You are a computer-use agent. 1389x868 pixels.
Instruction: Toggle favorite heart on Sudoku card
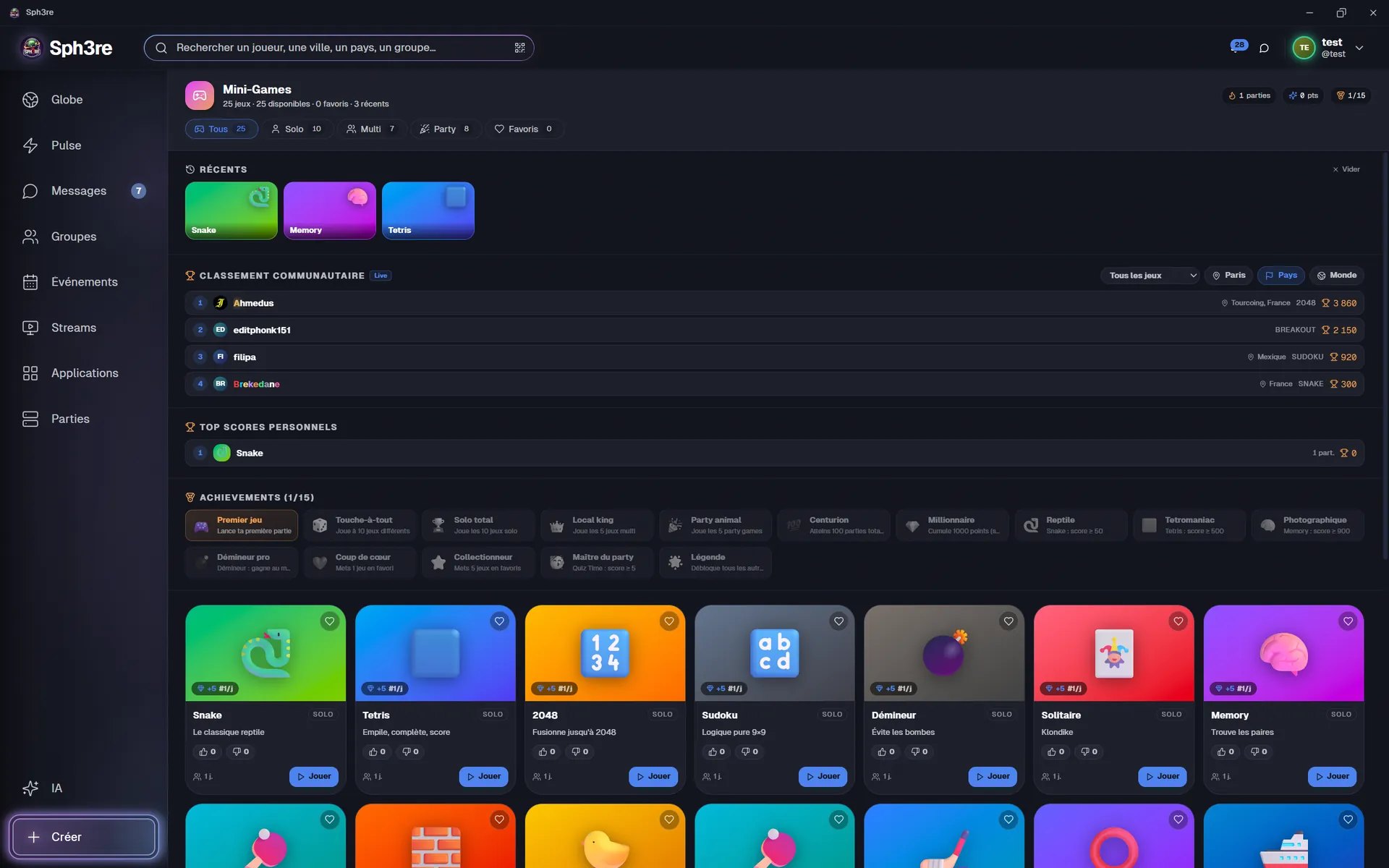838,621
